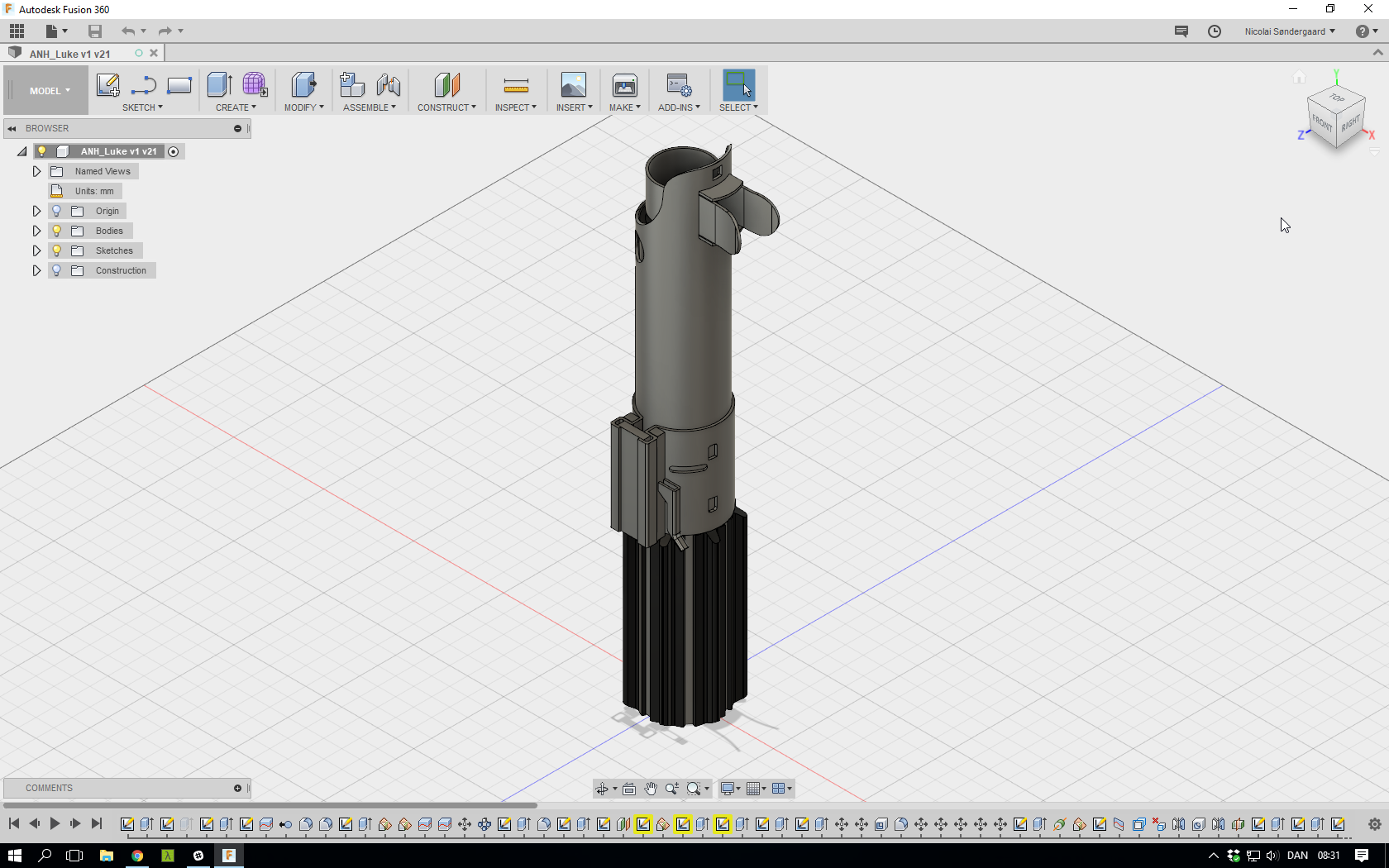
Task: Open the CONSTRUCT menu
Action: pyautogui.click(x=446, y=107)
